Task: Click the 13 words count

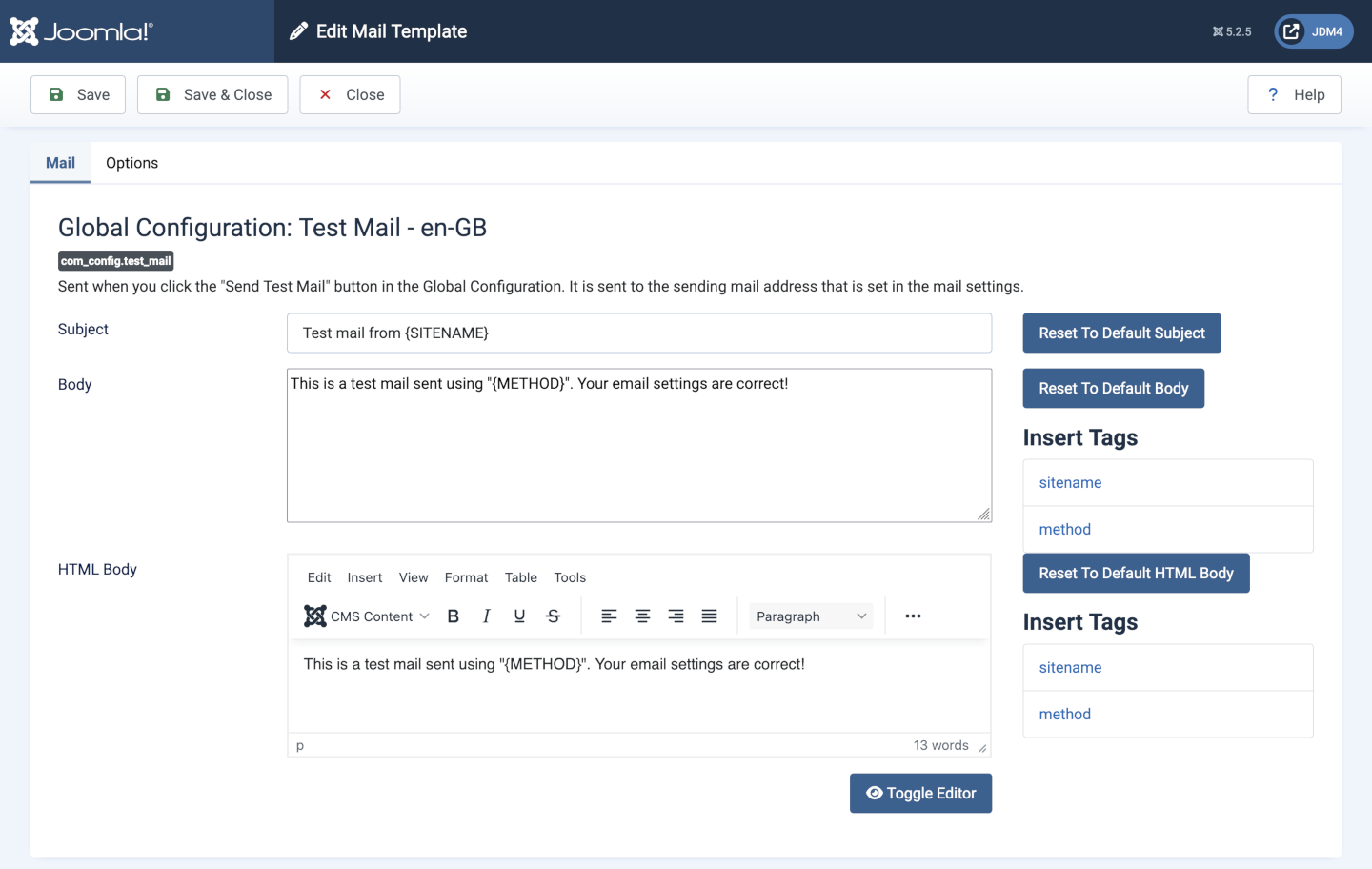Action: pos(941,745)
